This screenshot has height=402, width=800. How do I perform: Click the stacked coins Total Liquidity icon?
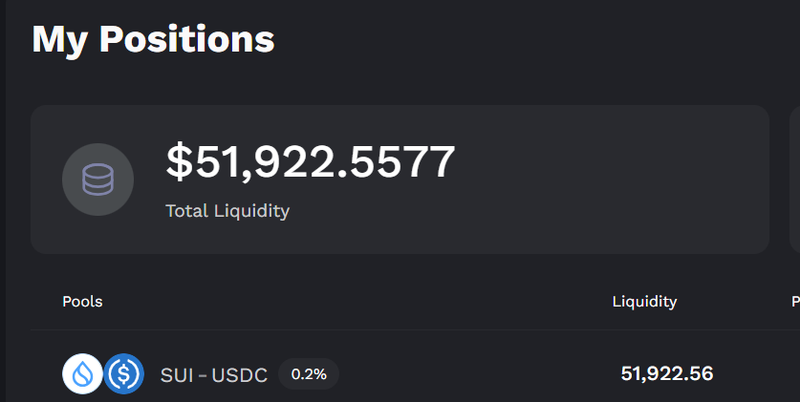(98, 180)
